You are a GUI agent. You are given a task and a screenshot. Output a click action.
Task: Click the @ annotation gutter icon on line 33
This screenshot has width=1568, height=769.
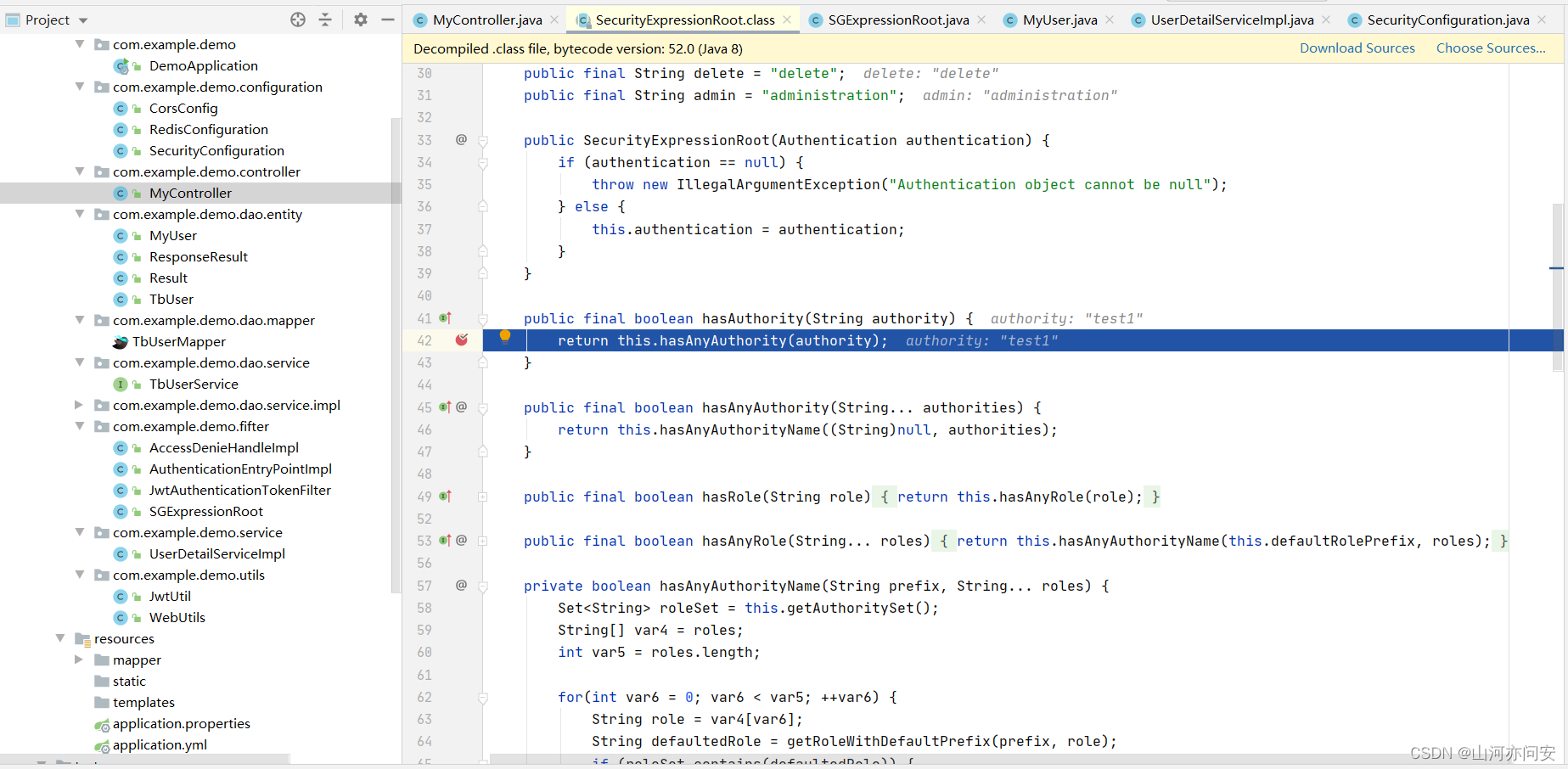461,139
